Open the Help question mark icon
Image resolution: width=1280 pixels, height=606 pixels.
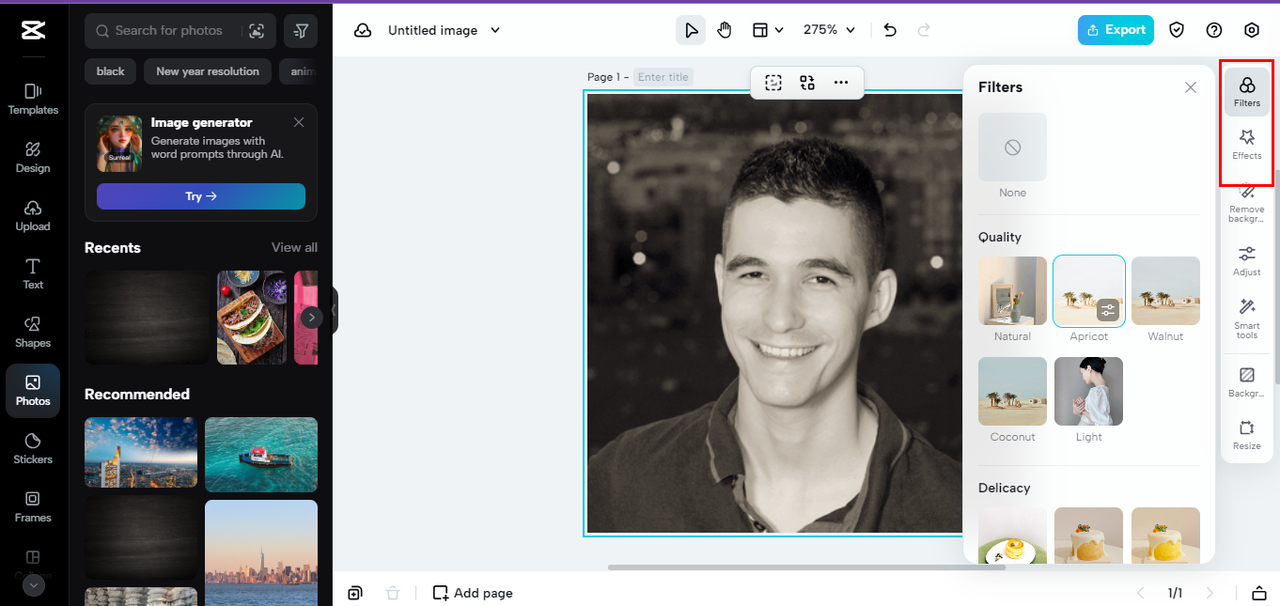1214,30
